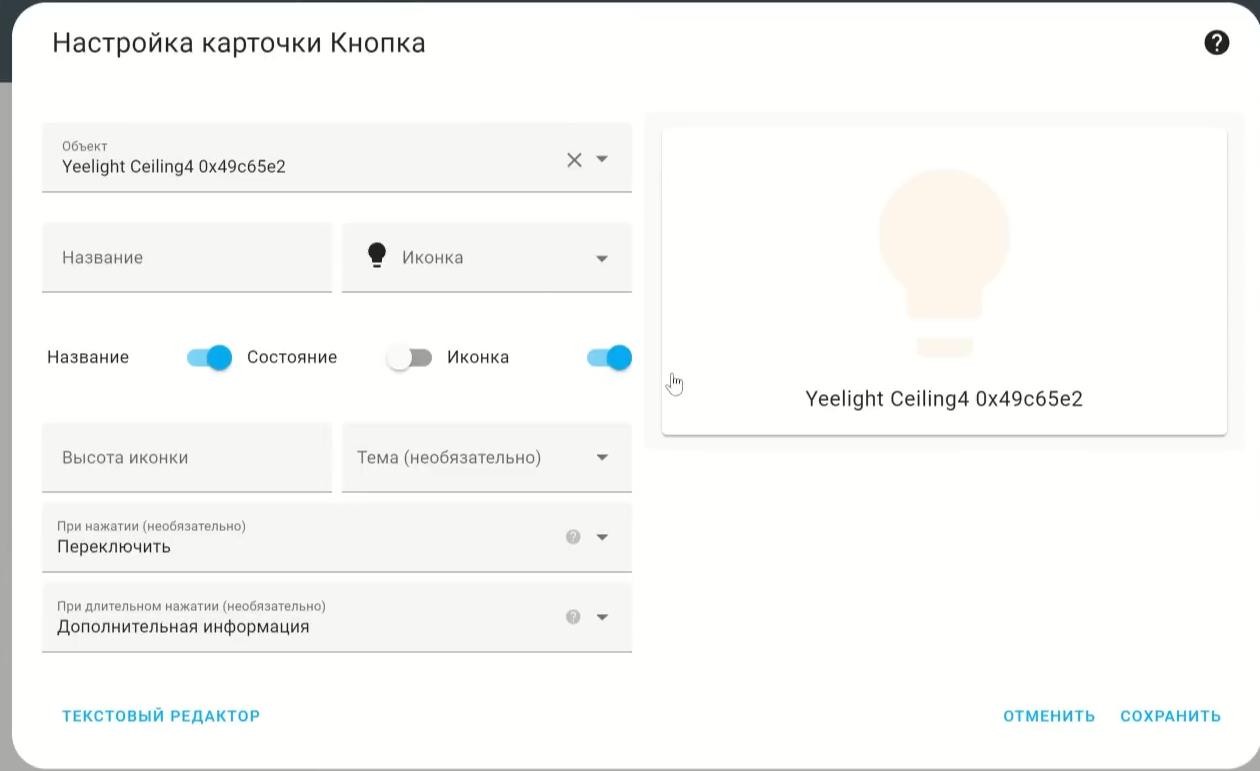Expand the При нажатии action dropdown

click(602, 537)
